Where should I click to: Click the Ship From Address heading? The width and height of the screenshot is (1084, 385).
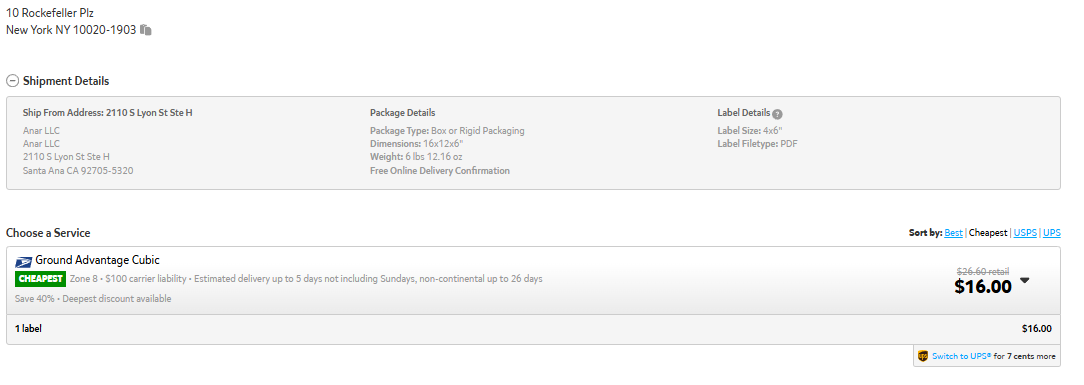108,113
